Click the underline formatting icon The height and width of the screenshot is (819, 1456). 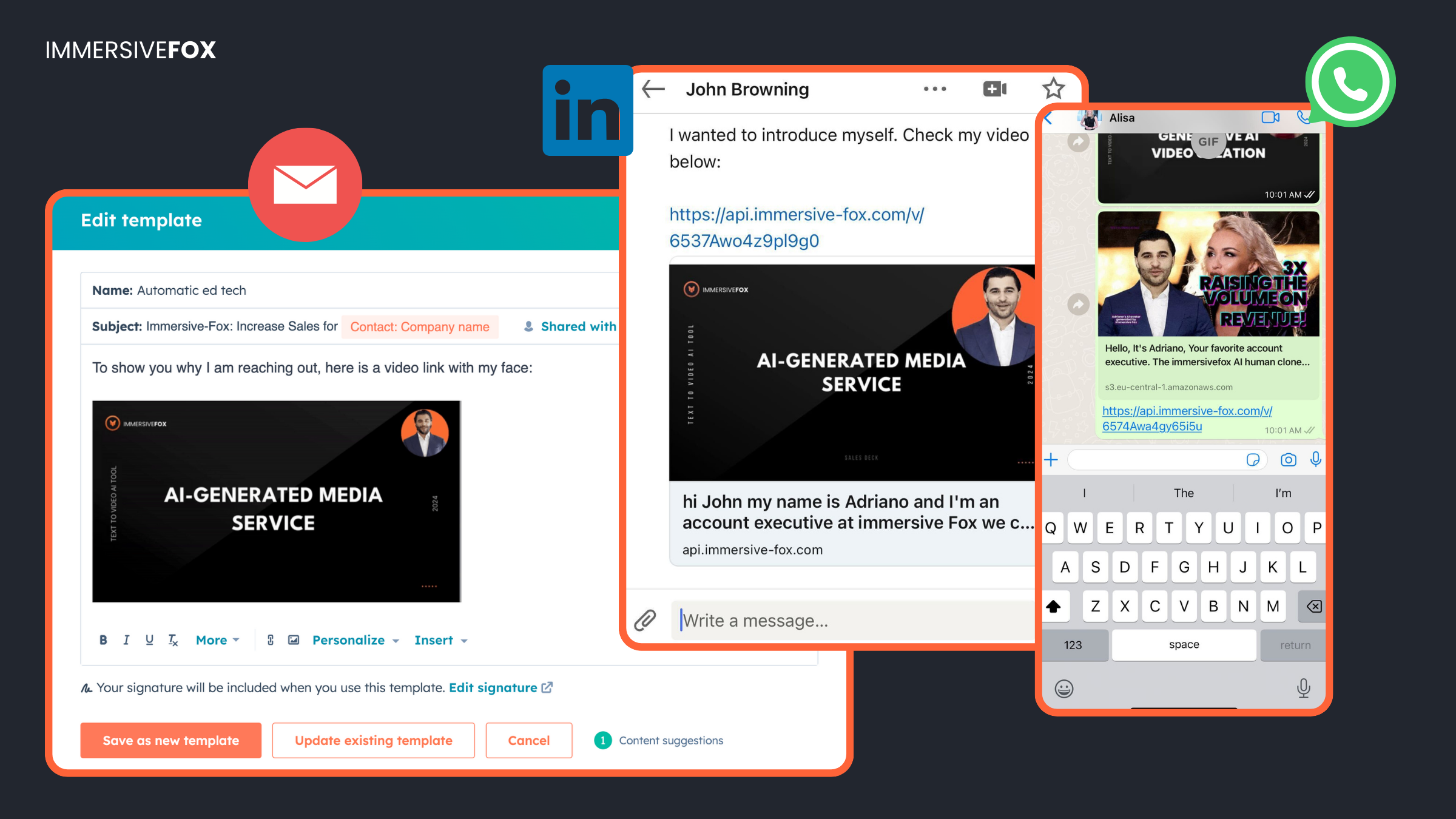pos(149,640)
